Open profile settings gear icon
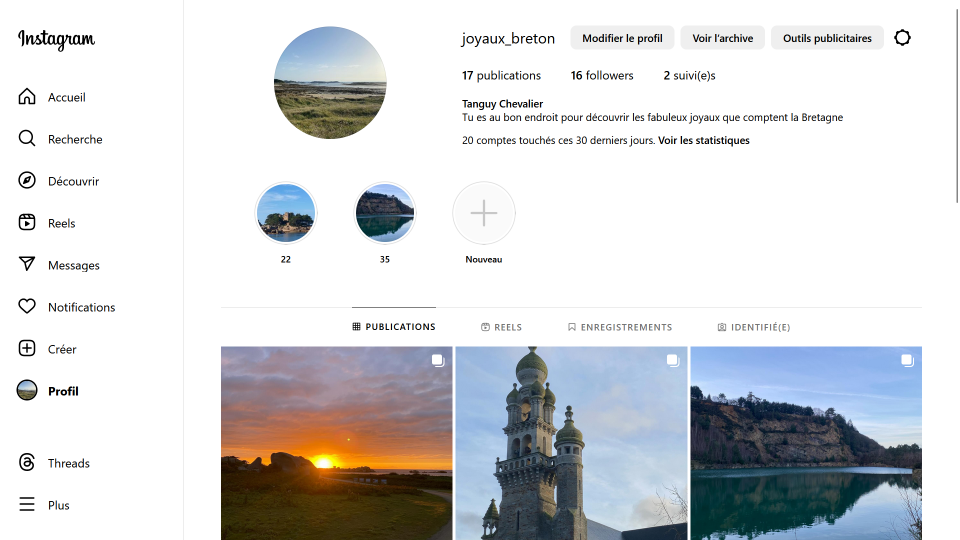 pyautogui.click(x=902, y=38)
